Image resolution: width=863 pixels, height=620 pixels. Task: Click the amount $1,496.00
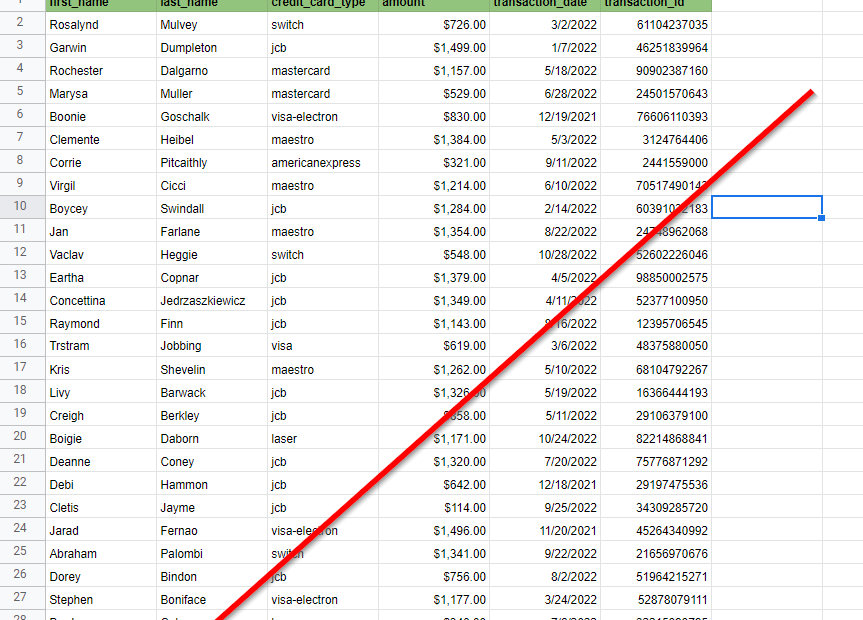point(434,530)
